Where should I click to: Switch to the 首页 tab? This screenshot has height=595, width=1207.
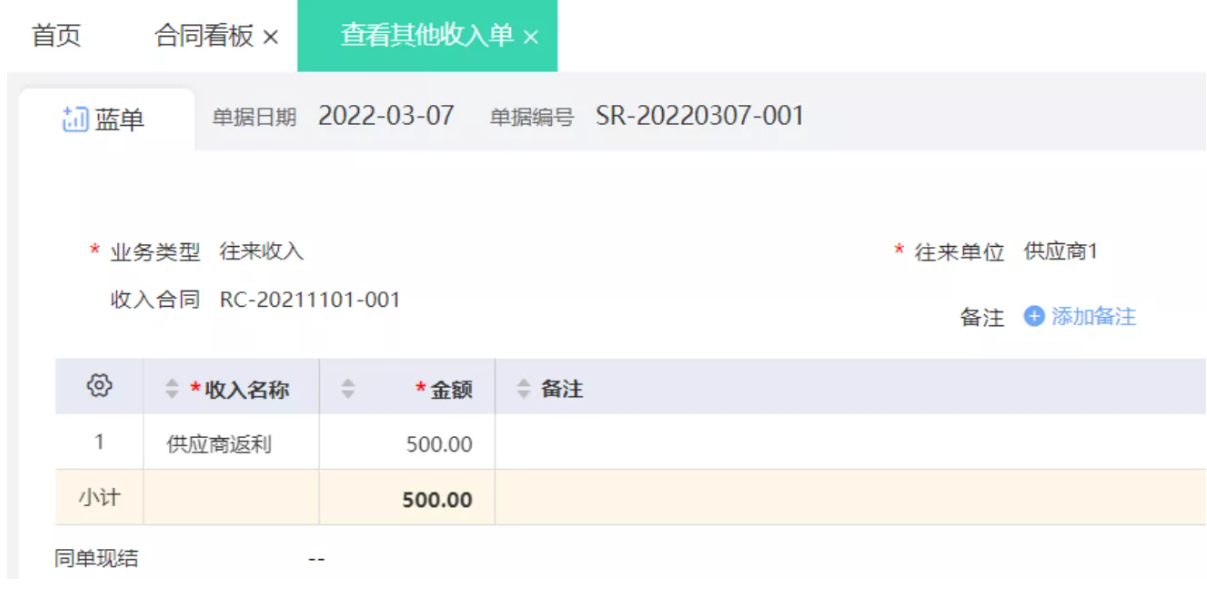coord(56,36)
